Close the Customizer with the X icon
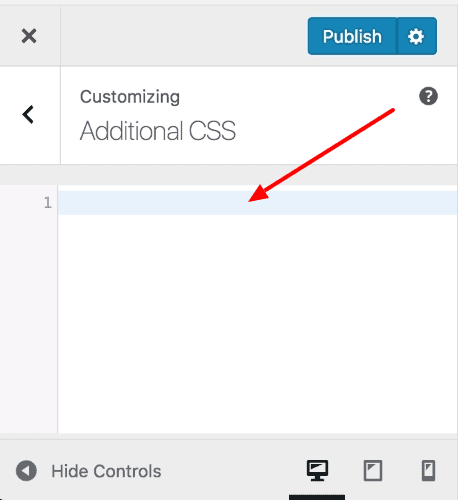The width and height of the screenshot is (458, 500). [29, 36]
